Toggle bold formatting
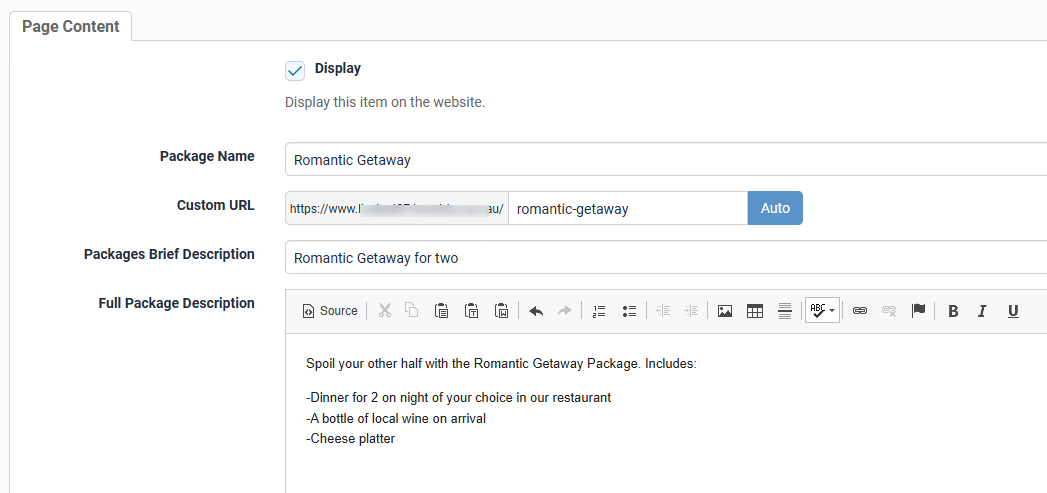Viewport: 1047px width, 493px height. tap(953, 311)
